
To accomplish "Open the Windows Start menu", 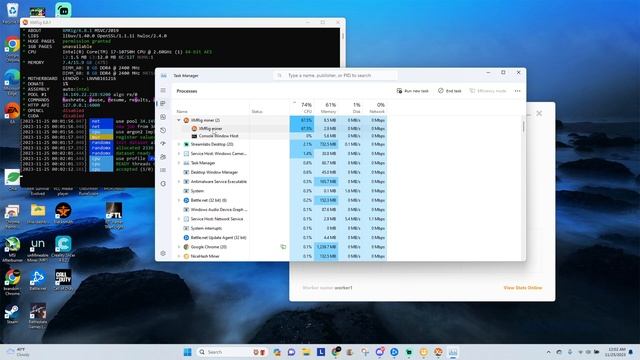I will (187, 352).
